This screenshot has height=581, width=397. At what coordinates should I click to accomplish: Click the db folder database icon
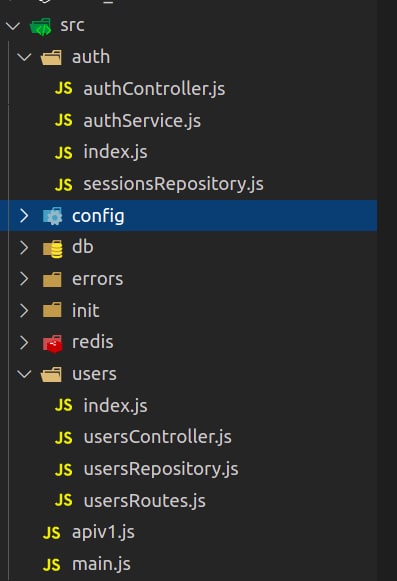pyautogui.click(x=53, y=248)
